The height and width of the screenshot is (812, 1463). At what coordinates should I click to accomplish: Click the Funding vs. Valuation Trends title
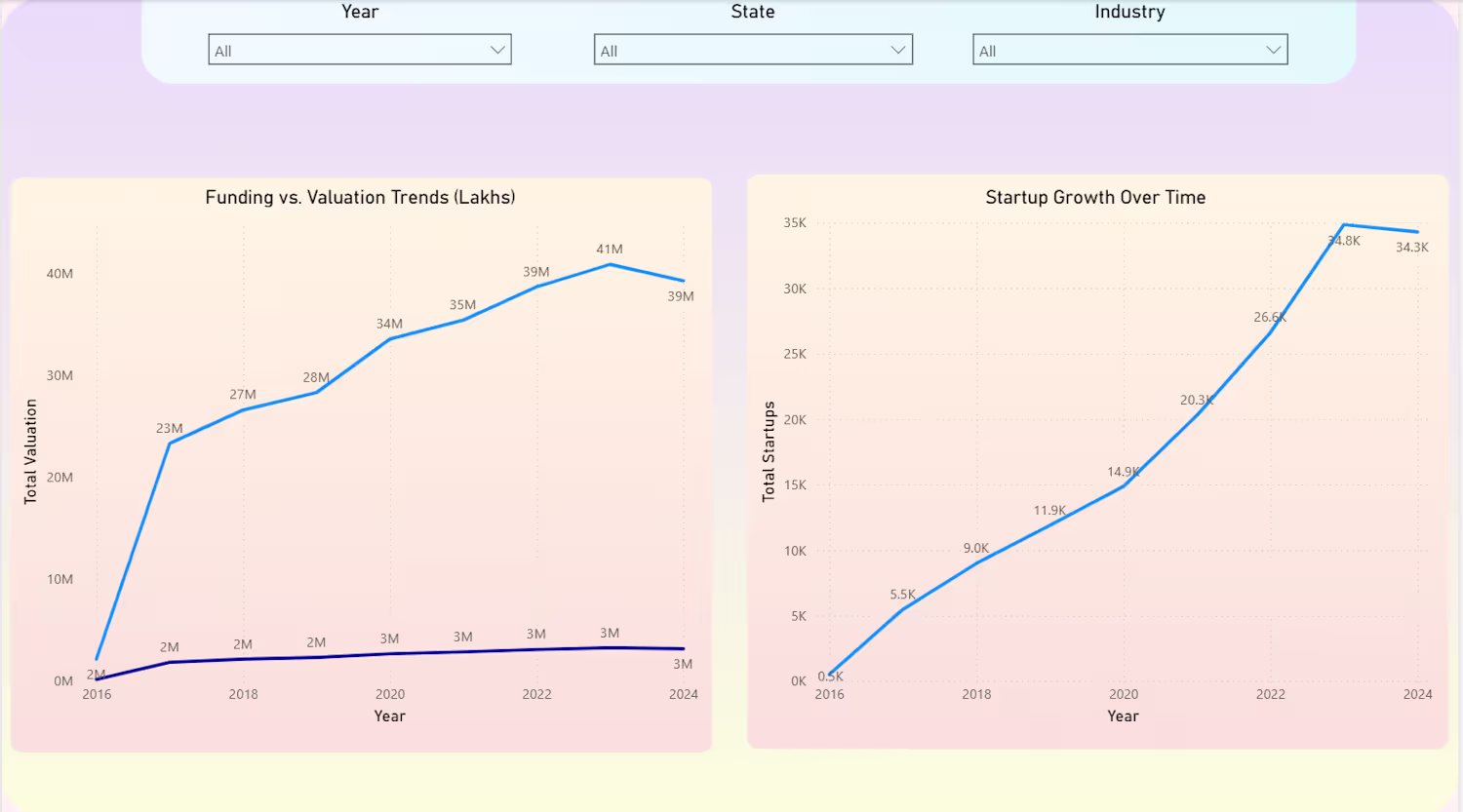[x=360, y=198]
